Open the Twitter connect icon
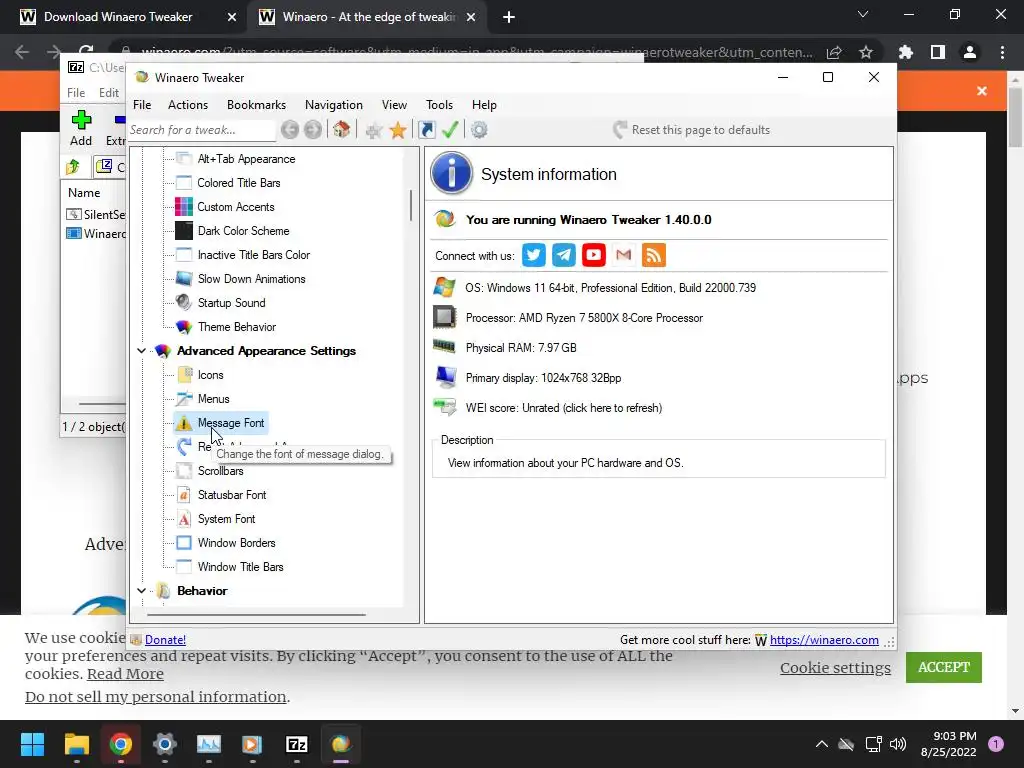Screen dimensions: 1024x768 (x=534, y=255)
